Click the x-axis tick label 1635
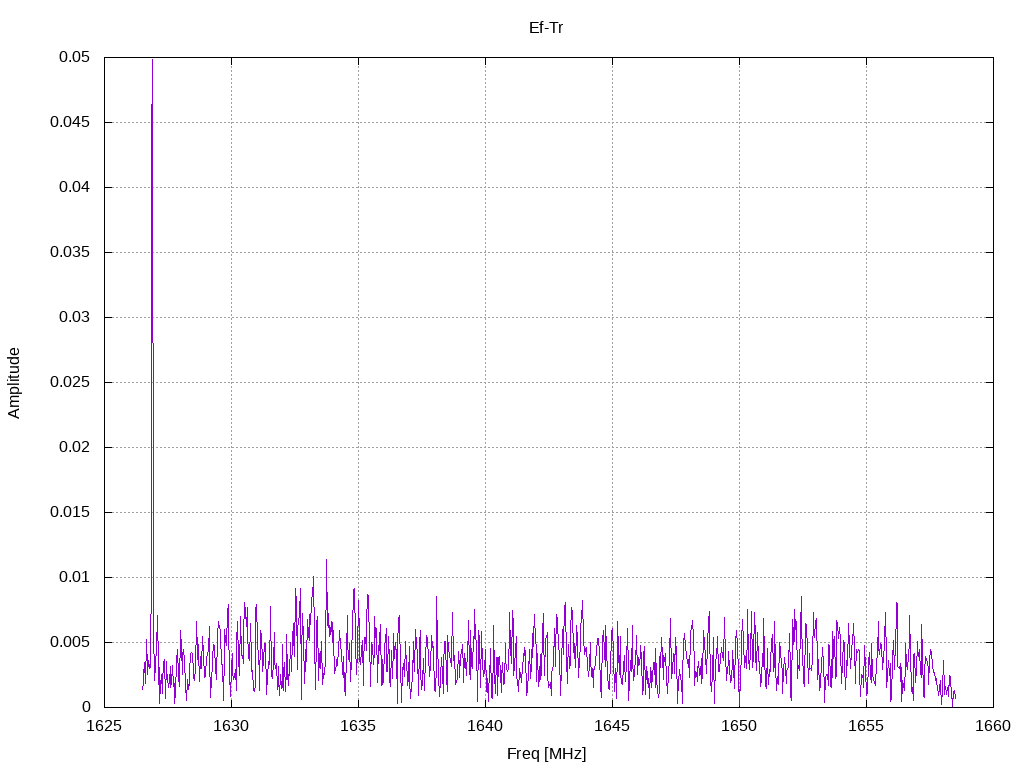Image resolution: width=1024 pixels, height=768 pixels. pyautogui.click(x=359, y=726)
